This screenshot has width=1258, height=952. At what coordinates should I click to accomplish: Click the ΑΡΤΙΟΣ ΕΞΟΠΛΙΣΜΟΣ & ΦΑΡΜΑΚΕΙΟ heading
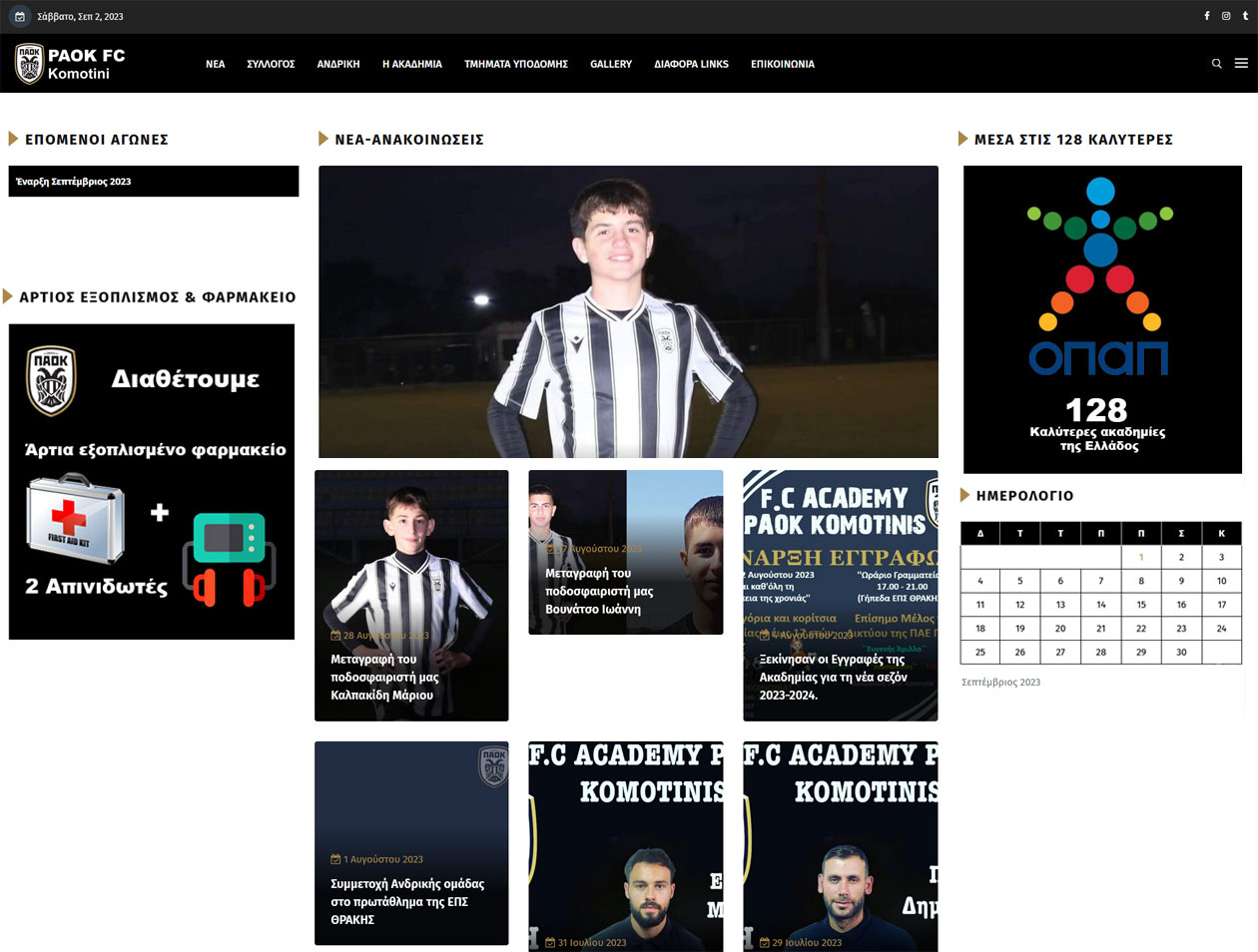(158, 297)
